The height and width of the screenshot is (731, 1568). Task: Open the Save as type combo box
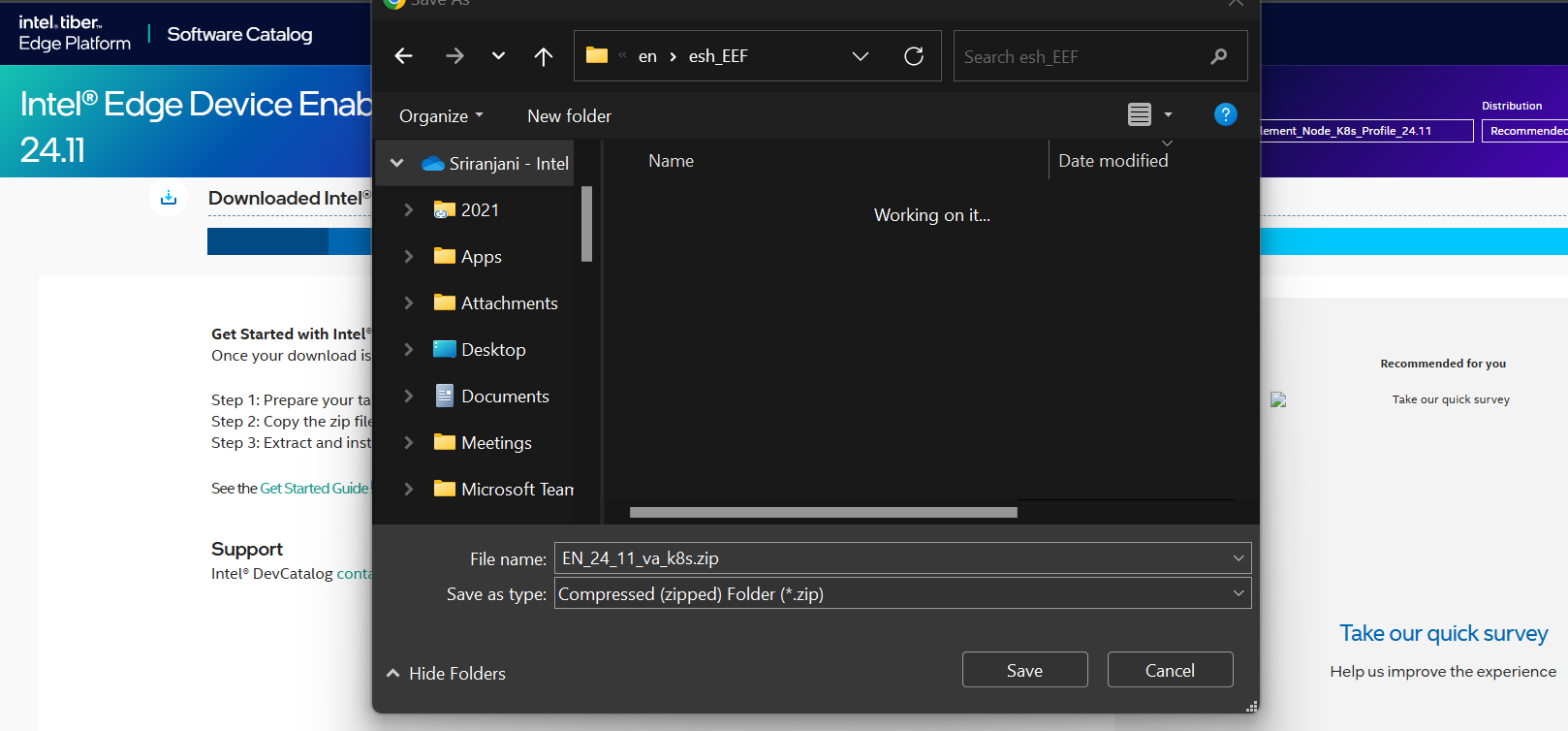click(902, 593)
